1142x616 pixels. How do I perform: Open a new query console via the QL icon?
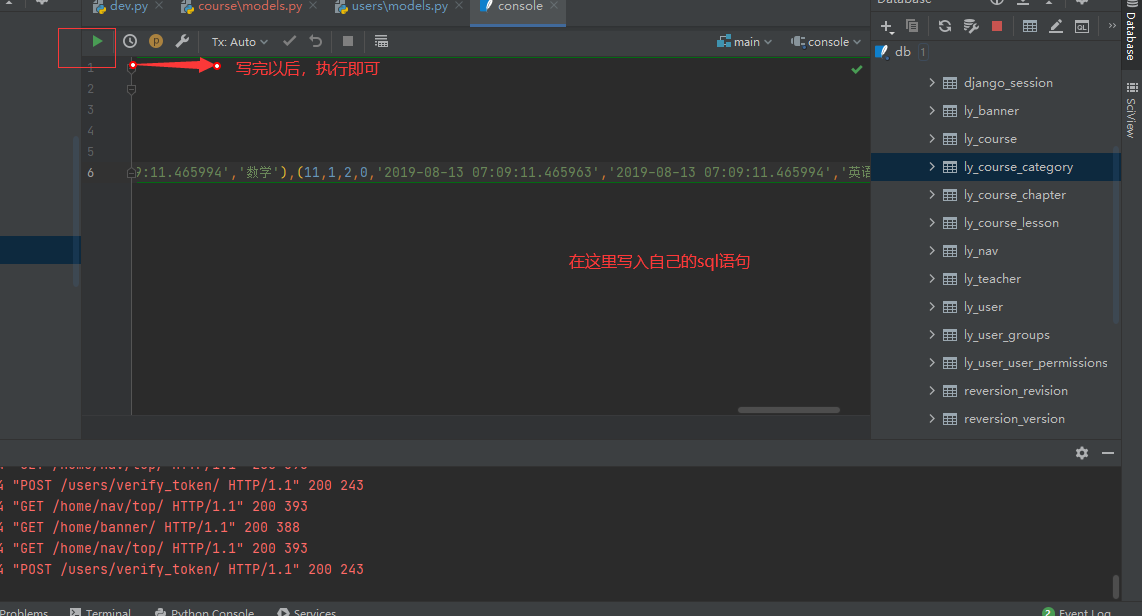tap(1081, 26)
